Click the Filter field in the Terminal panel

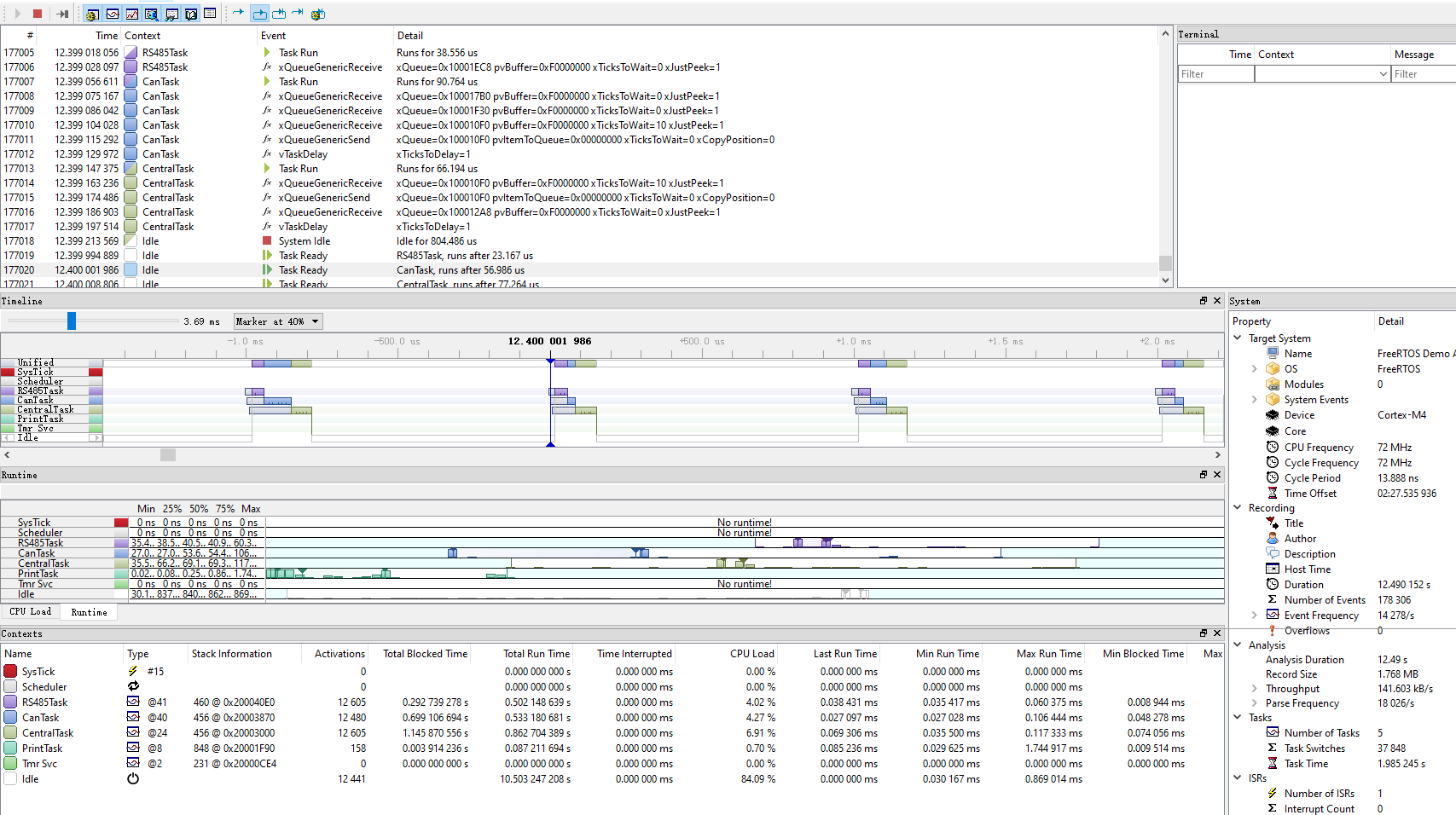point(1215,73)
